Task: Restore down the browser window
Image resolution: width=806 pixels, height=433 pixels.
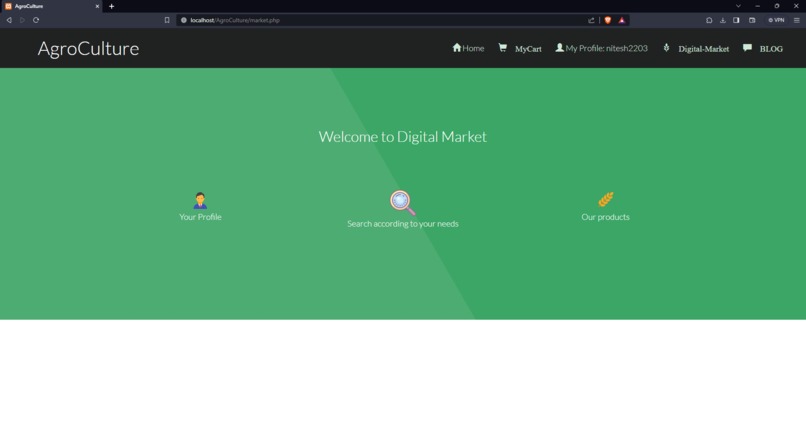Action: (777, 6)
